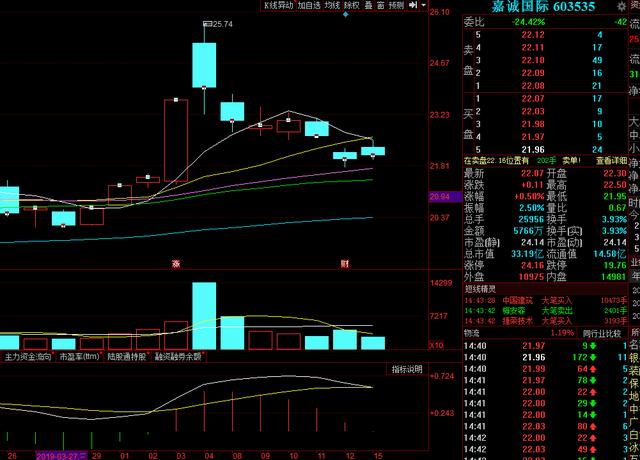Toggle the 均线 moving average display
This screenshot has width=640, height=460.
point(332,5)
